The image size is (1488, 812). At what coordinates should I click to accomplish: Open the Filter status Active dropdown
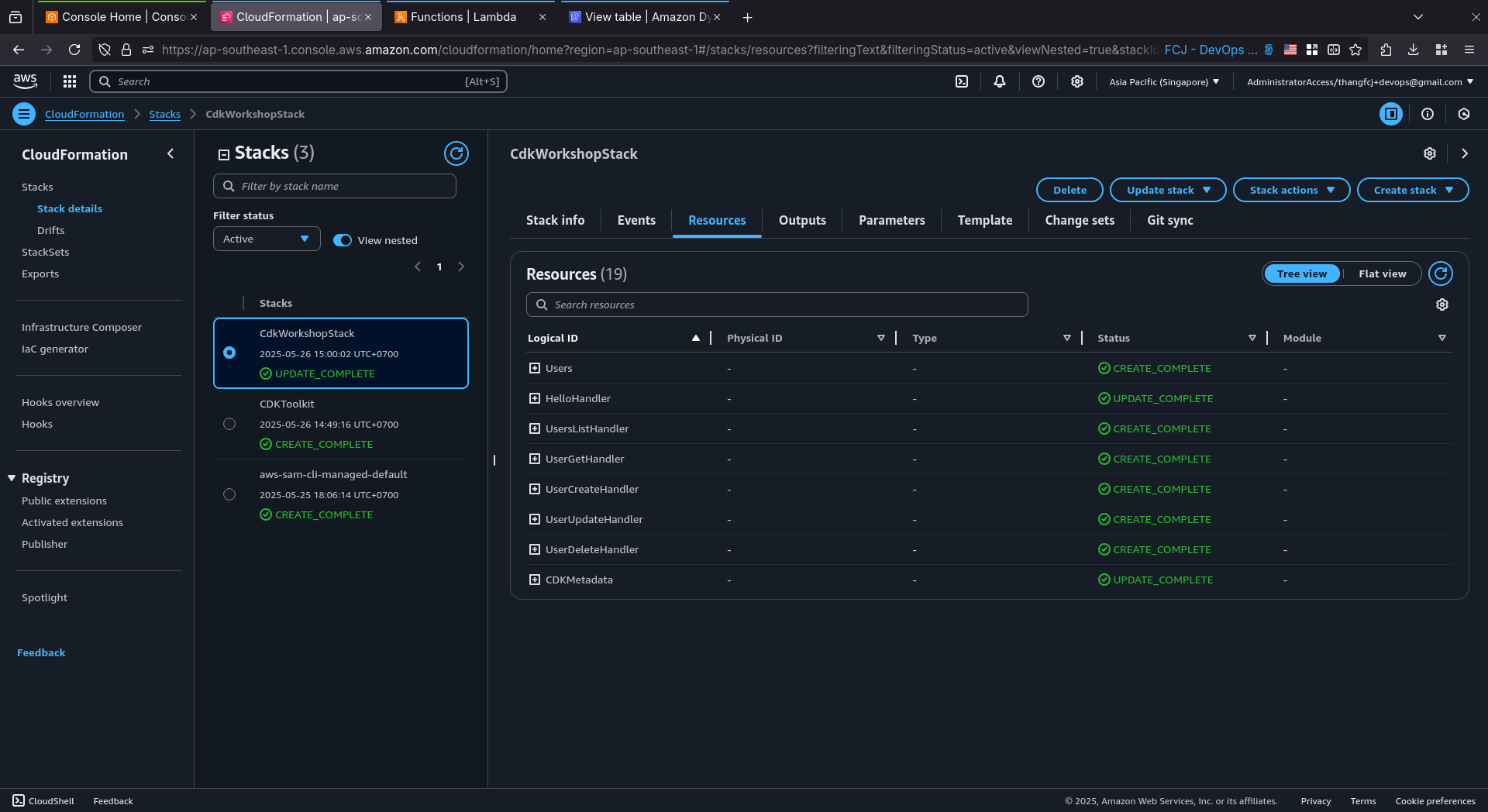pyautogui.click(x=267, y=239)
